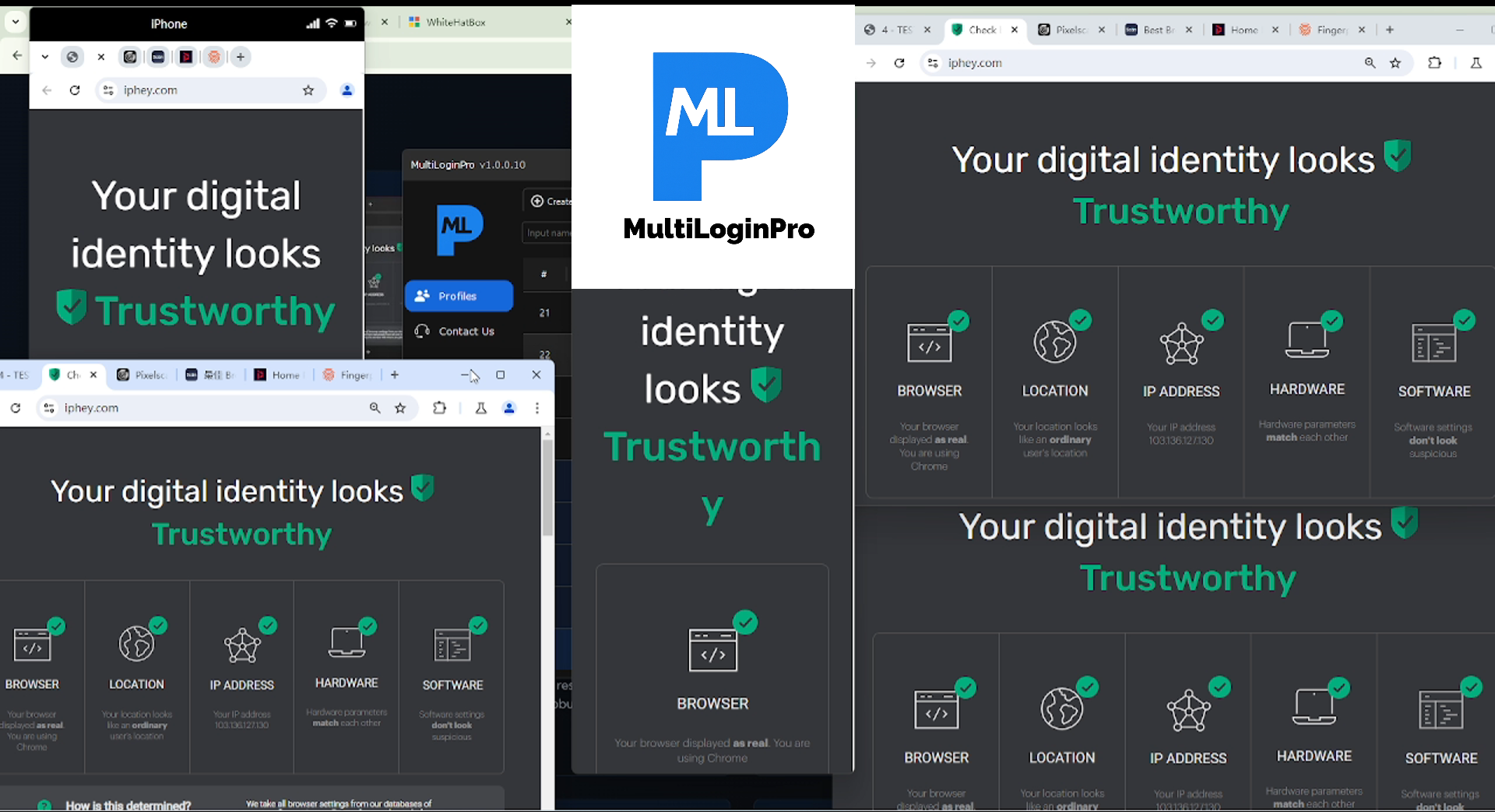Switch to the Pixelscan tab in right browser window
The width and height of the screenshot is (1495, 812).
point(1063,30)
